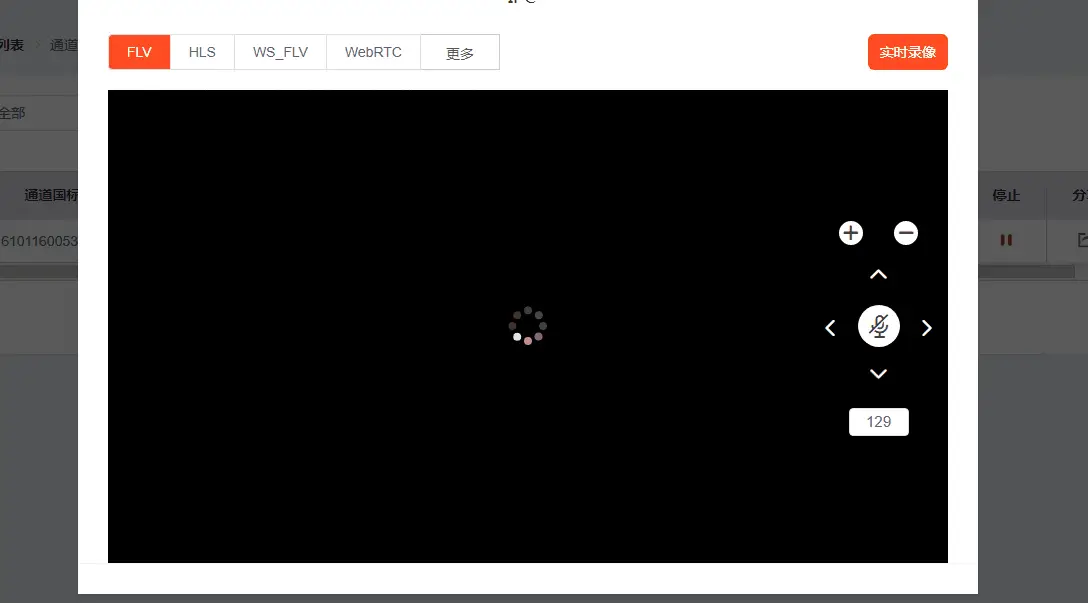Zoom out with the minus icon

[x=906, y=233]
